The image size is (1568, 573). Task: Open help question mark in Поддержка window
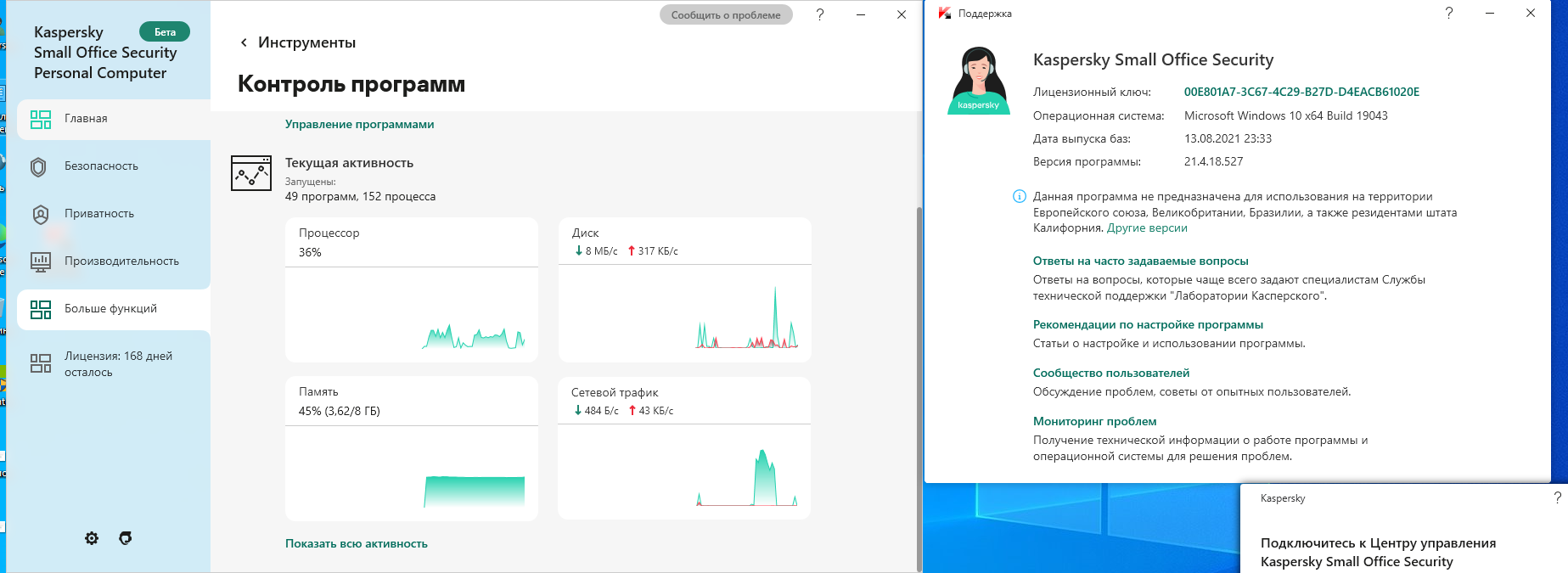[x=1449, y=13]
